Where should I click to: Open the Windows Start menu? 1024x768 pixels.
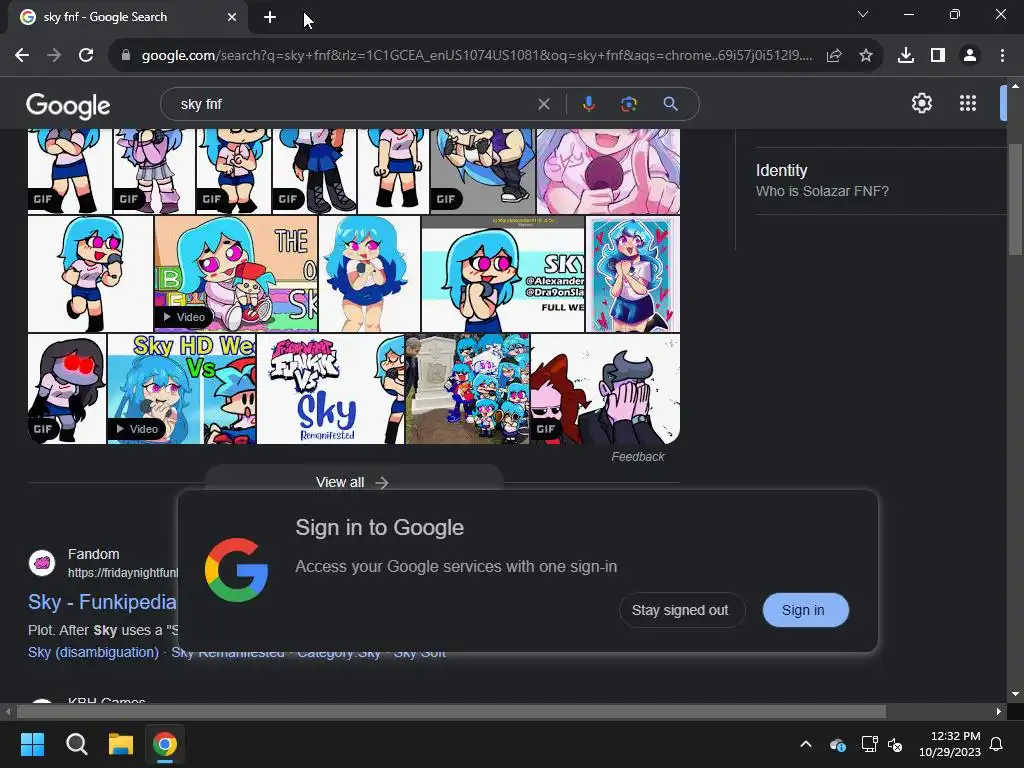point(32,744)
